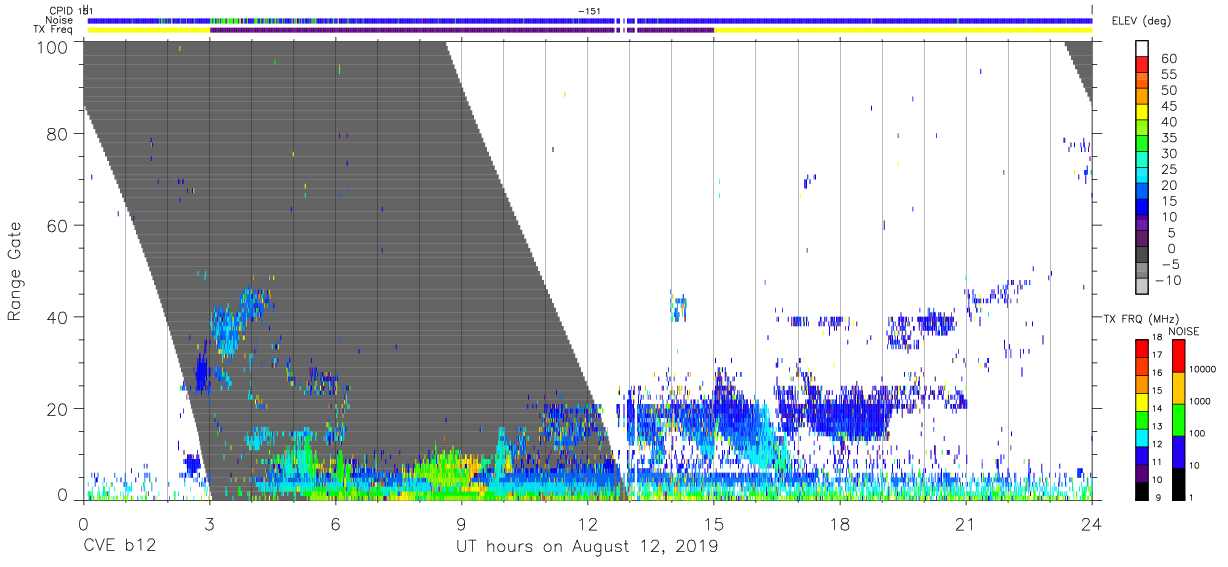This screenshot has width=1228, height=567.
Task: Click the cyan segment of TX FRQ color bar
Action: click(x=1141, y=436)
